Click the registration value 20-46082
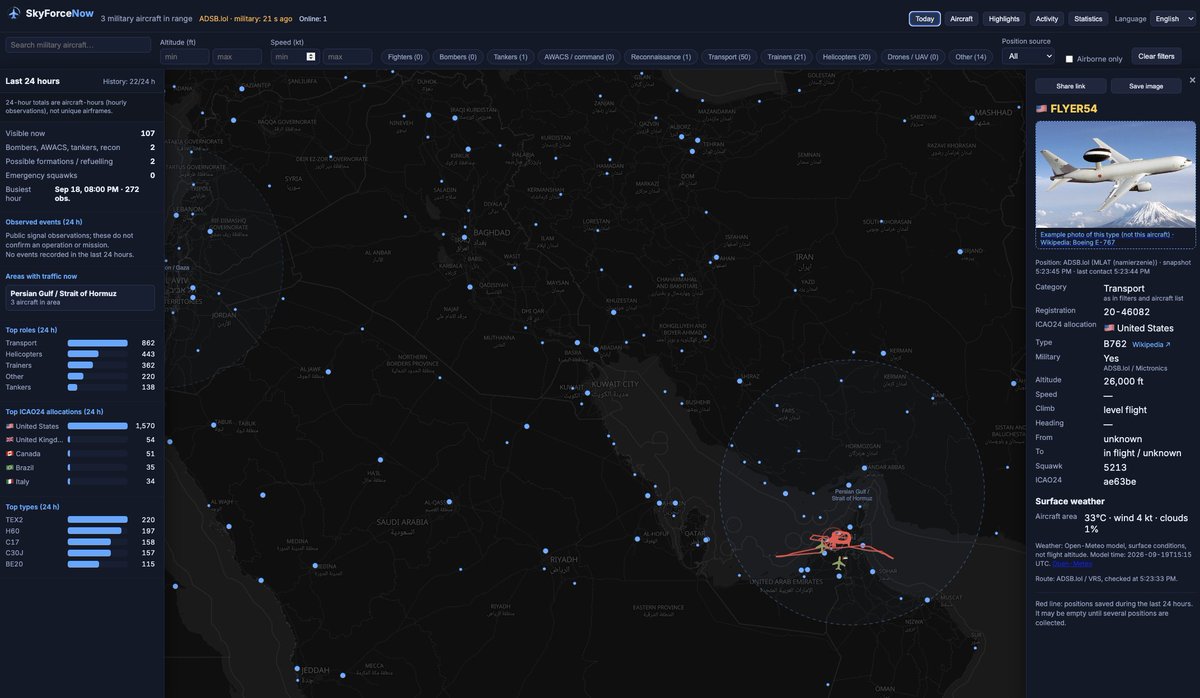This screenshot has height=698, width=1200. pos(1127,312)
